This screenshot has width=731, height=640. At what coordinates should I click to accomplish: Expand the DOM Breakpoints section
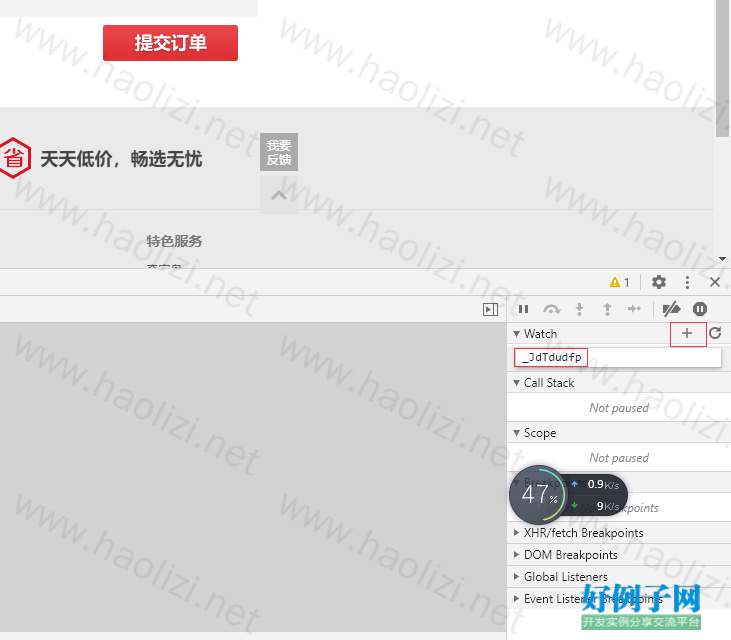[570, 555]
